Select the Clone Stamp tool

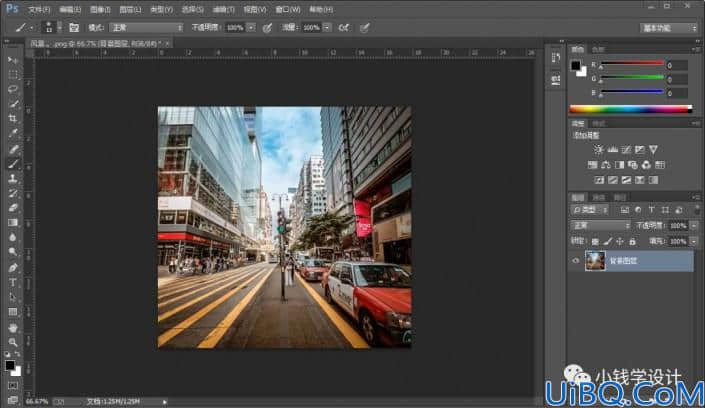[13, 179]
